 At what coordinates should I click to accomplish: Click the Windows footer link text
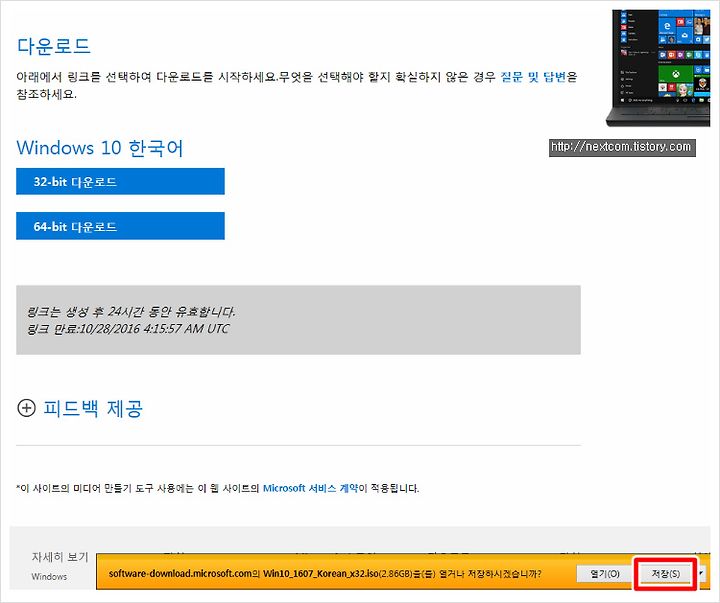pyautogui.click(x=49, y=576)
